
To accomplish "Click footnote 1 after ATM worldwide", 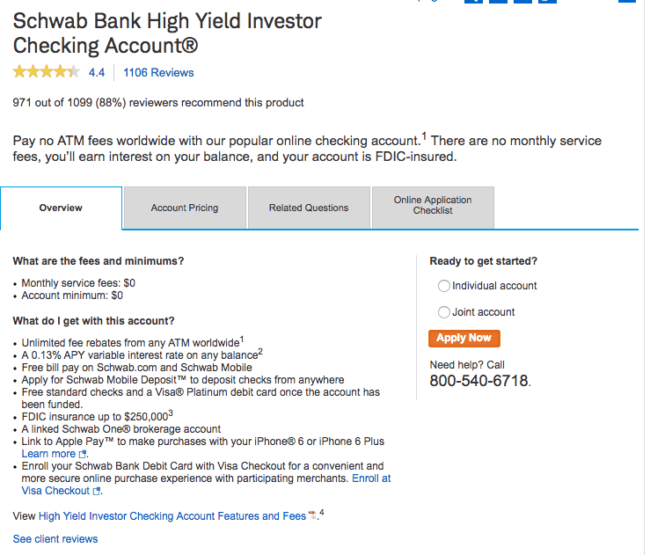I will coord(242,339).
